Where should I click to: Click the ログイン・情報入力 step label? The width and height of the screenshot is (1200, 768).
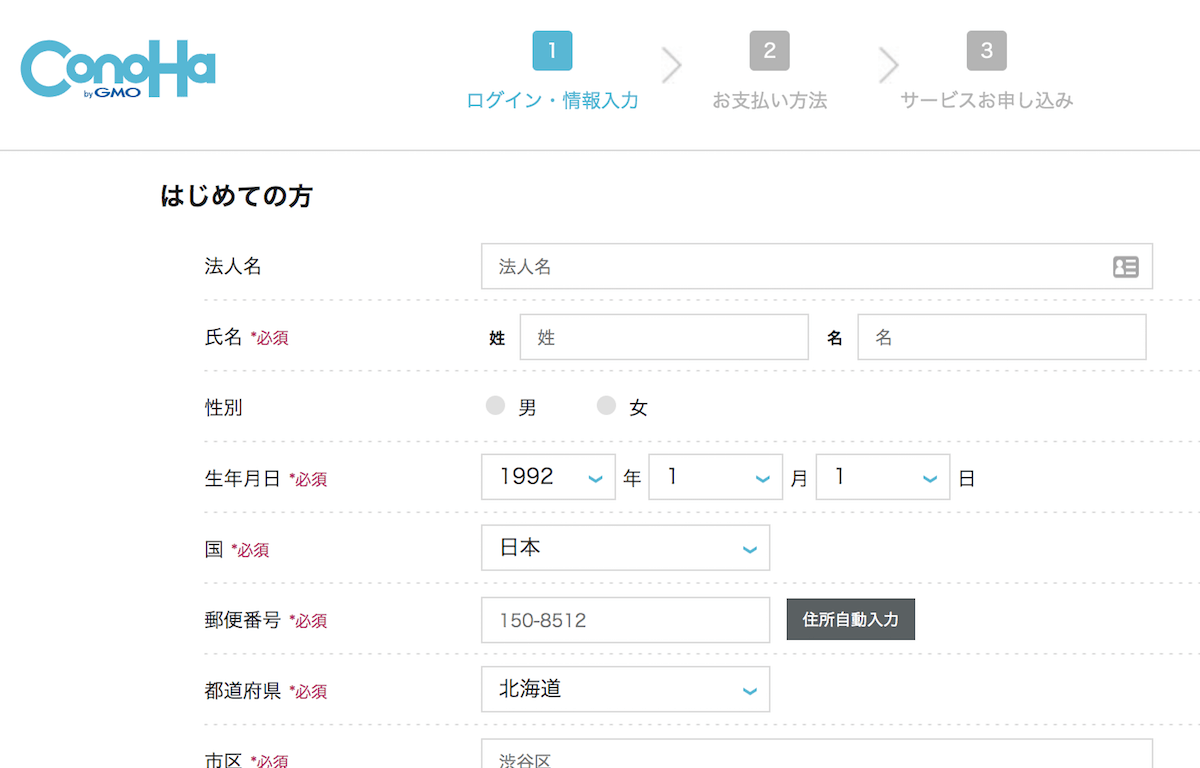click(x=552, y=101)
